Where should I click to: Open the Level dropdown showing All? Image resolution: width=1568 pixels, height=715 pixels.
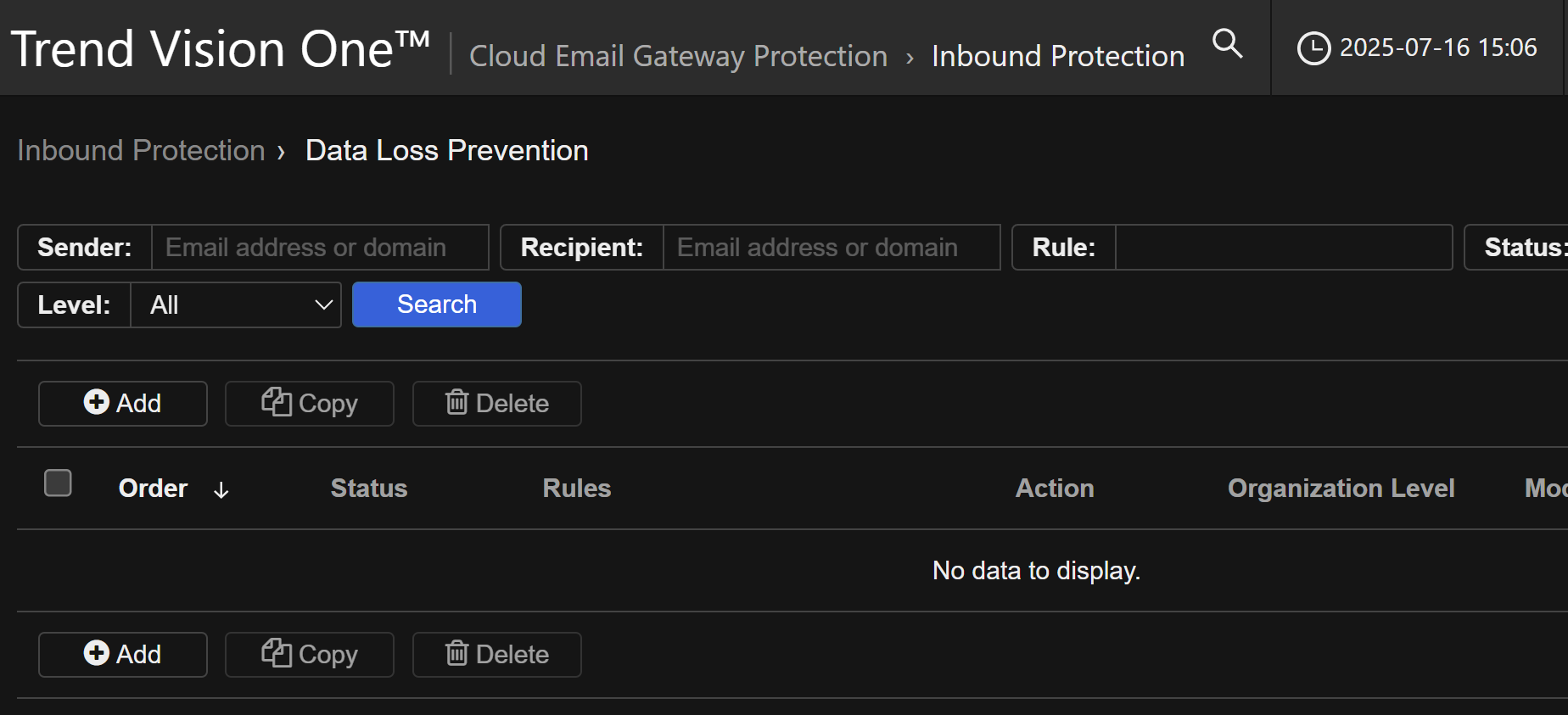pos(236,305)
